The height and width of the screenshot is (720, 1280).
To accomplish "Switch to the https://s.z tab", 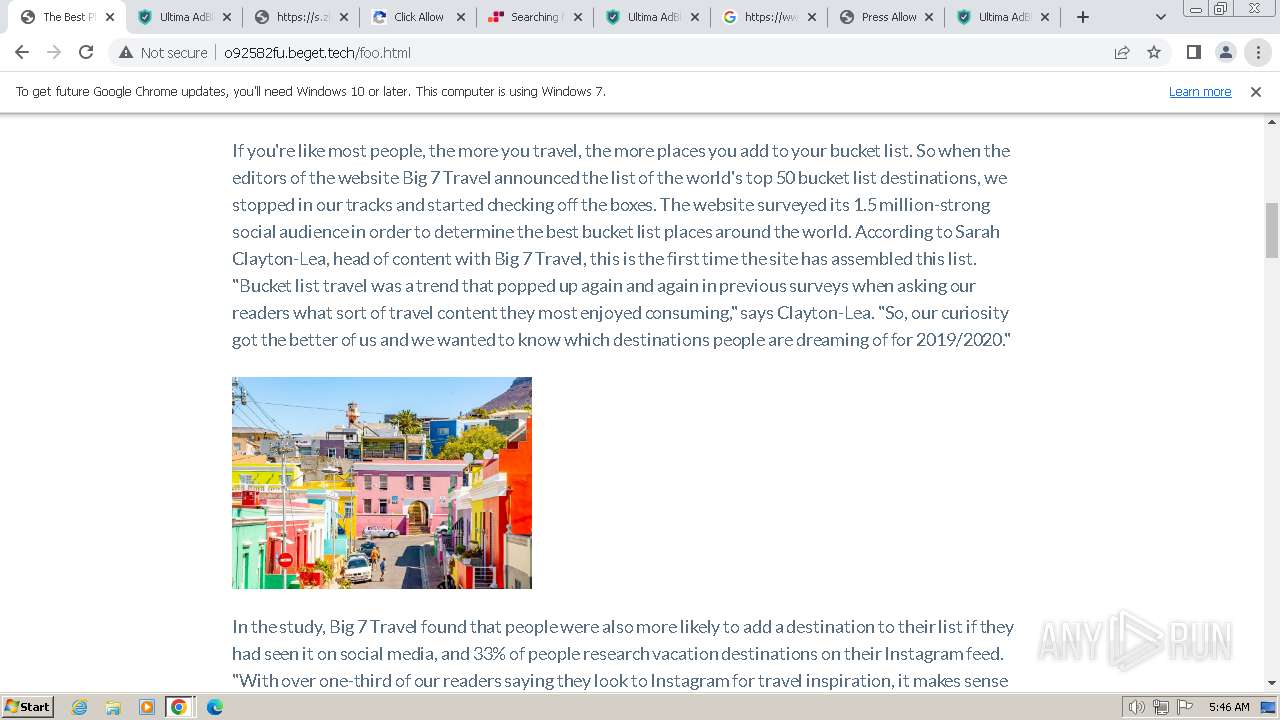I will 301,17.
